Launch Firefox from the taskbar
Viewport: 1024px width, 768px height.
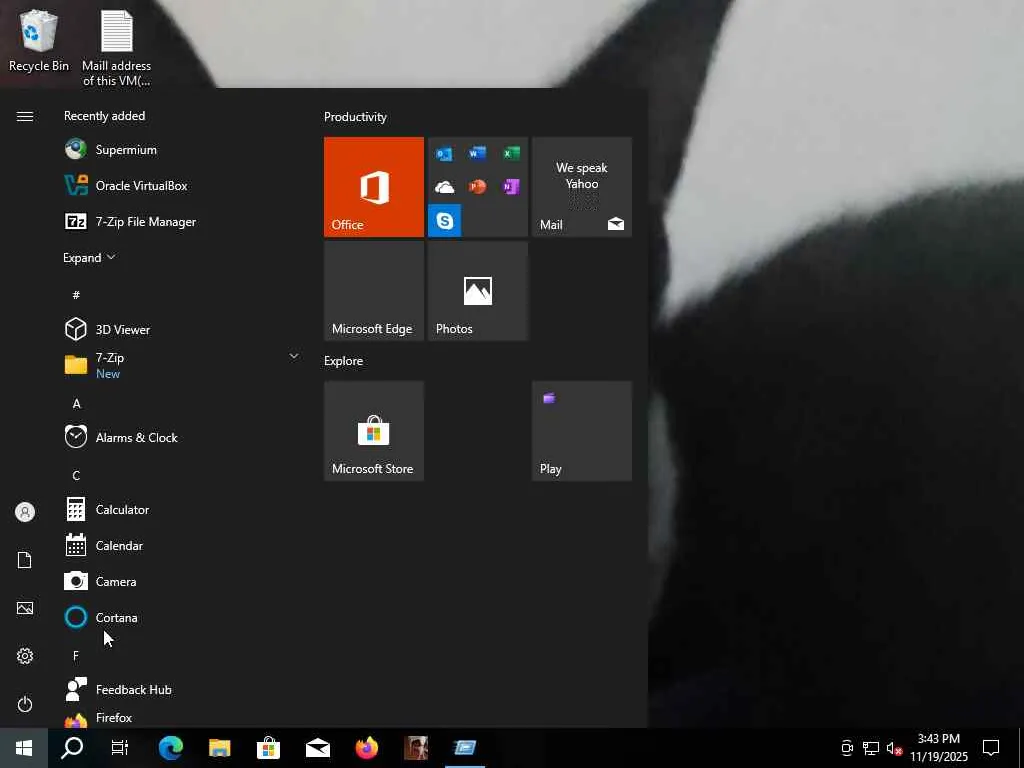(x=367, y=748)
